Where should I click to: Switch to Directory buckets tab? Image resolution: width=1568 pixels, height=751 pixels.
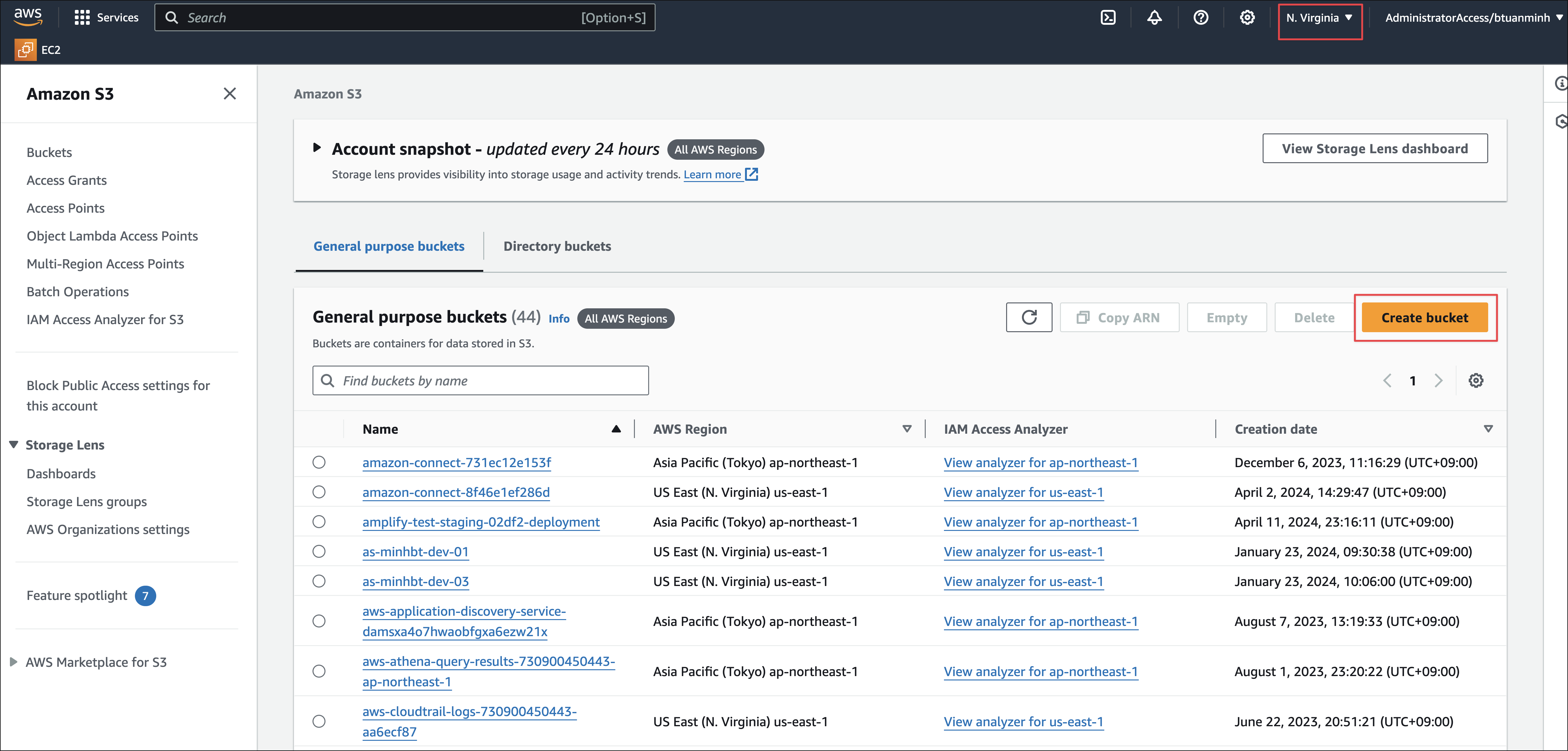(557, 246)
